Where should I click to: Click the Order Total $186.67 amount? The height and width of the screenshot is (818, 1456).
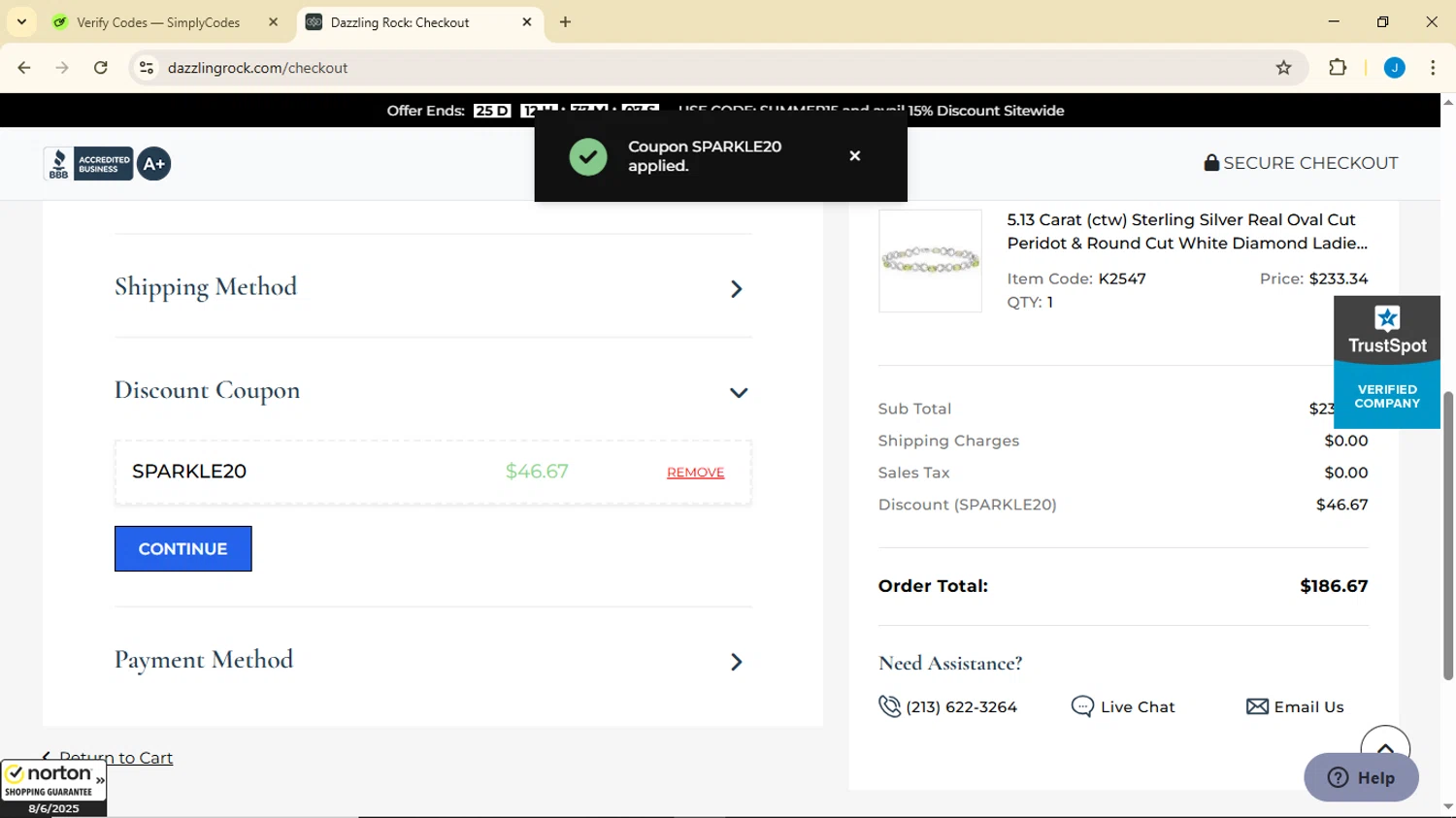[1334, 586]
